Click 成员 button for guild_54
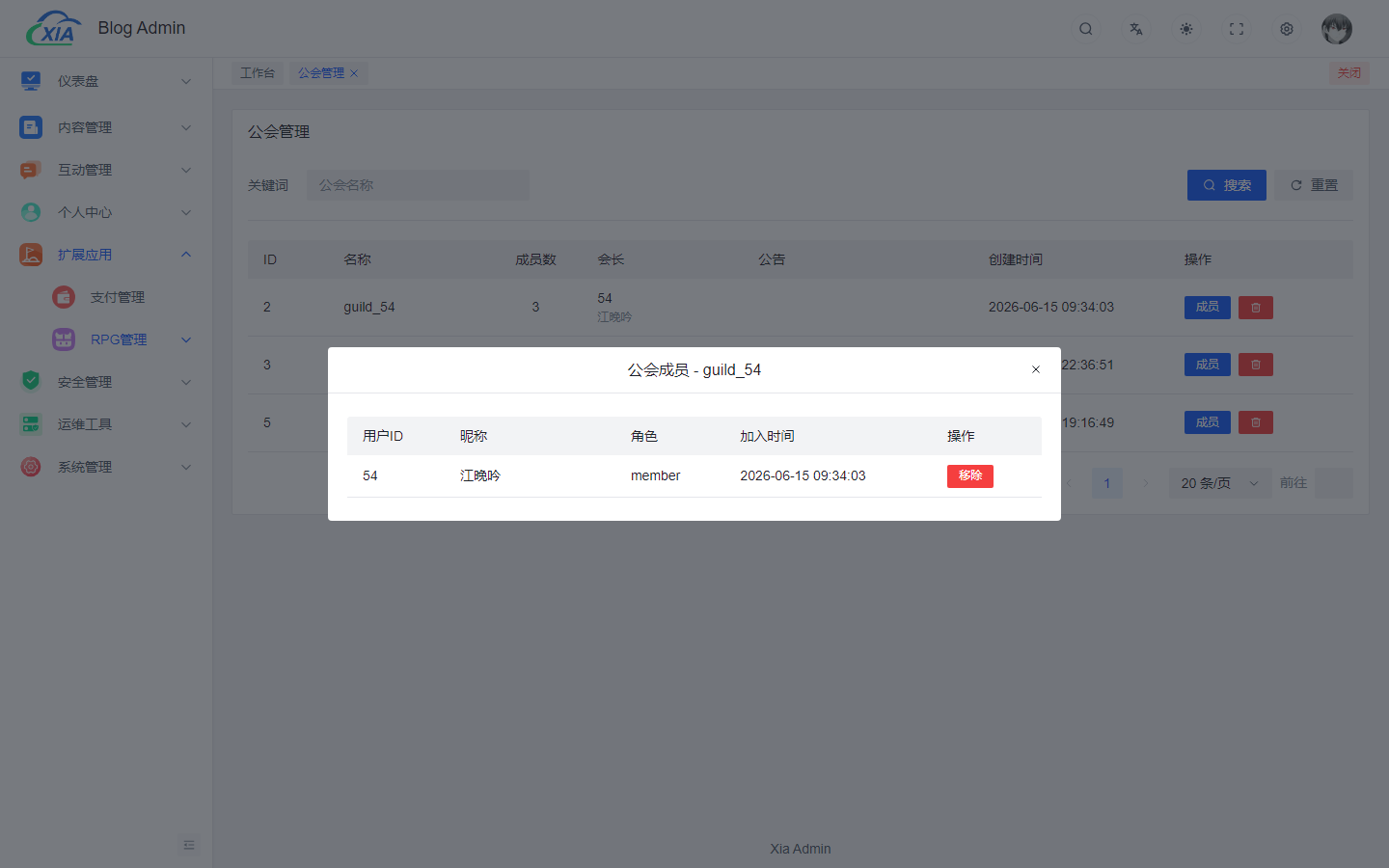Viewport: 1389px width, 868px height. (x=1208, y=308)
